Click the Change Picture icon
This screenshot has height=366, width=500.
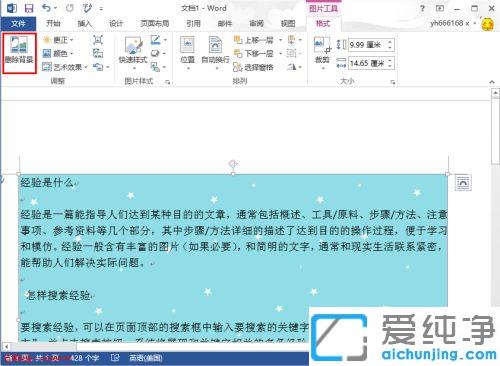[98, 53]
